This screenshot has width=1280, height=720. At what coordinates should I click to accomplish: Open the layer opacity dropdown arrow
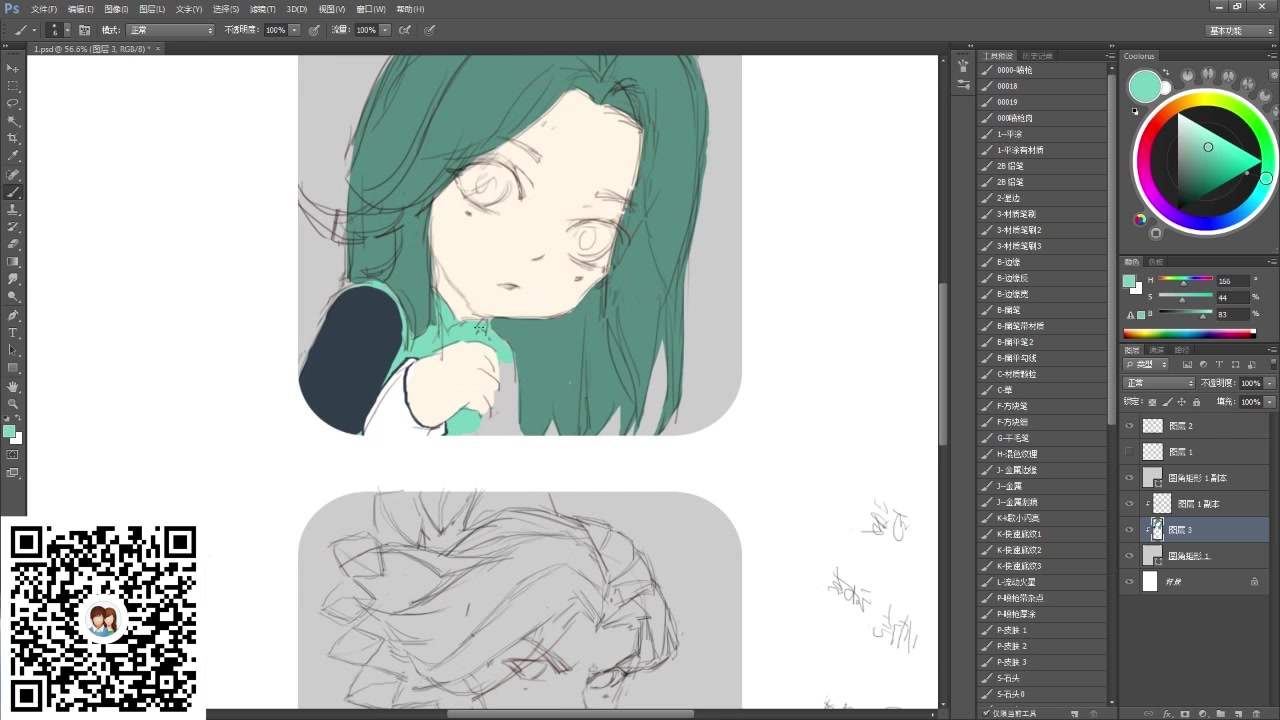click(1270, 383)
